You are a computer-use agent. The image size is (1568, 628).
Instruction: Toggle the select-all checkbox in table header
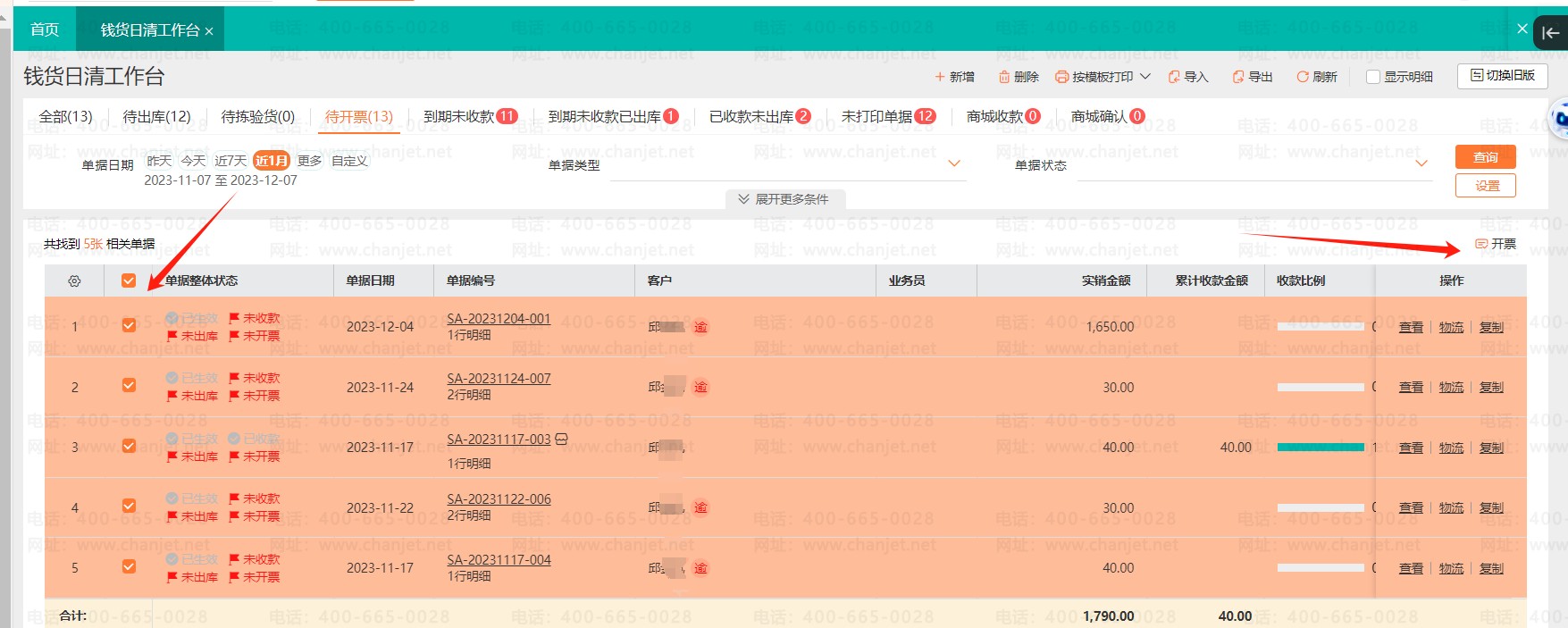point(129,281)
